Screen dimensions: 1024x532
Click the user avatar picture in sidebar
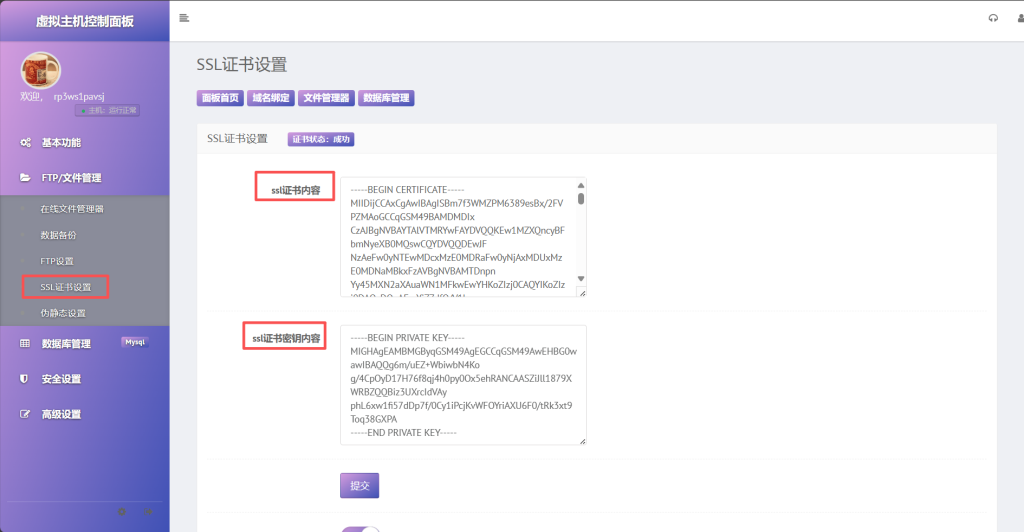41,71
